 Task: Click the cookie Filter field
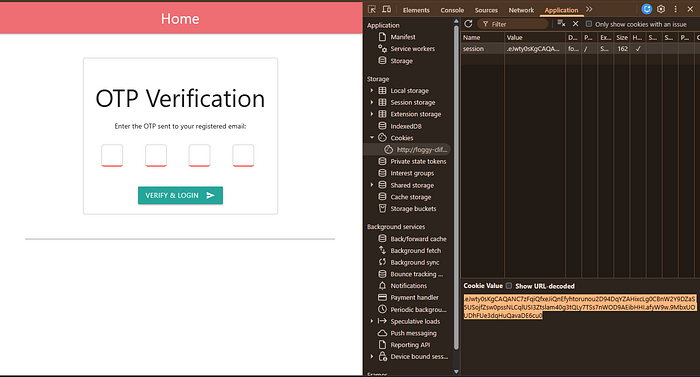(x=512, y=24)
